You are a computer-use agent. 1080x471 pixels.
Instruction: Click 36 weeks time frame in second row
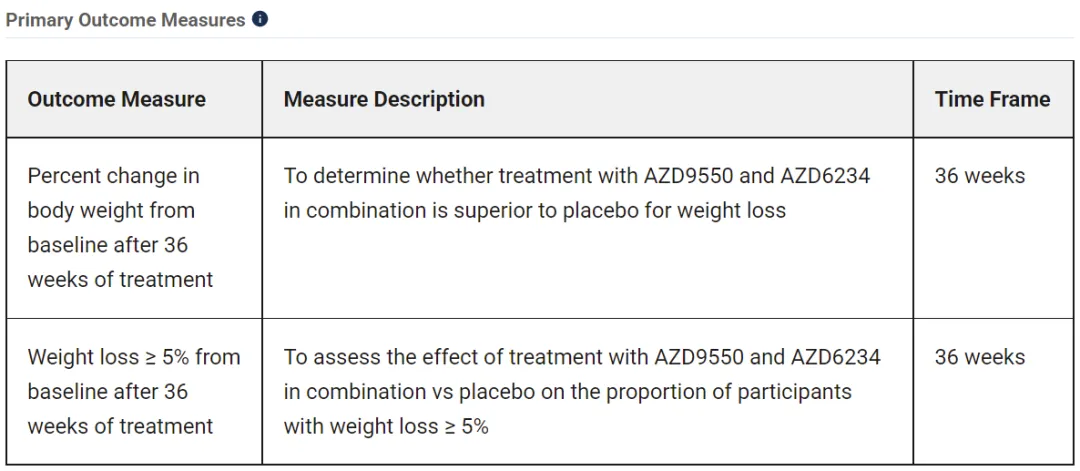pos(979,357)
